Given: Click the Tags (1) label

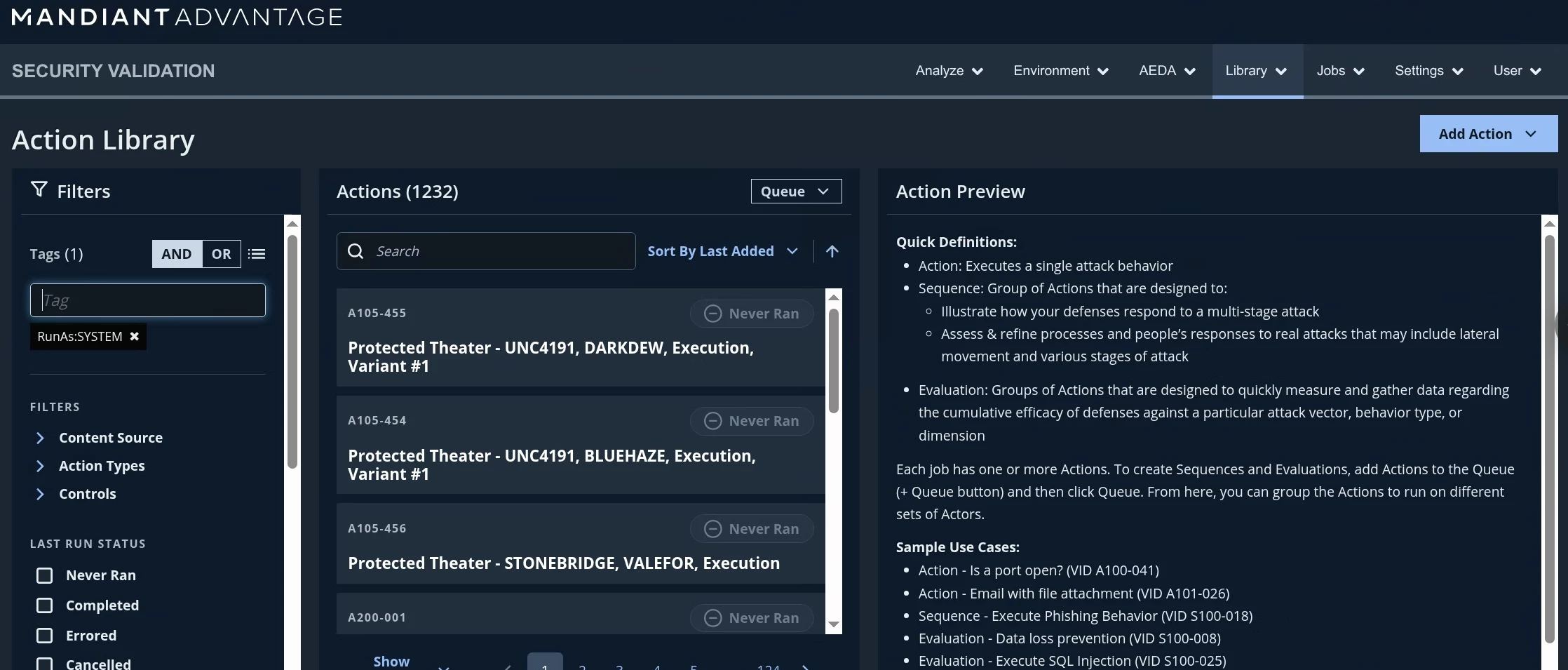Looking at the screenshot, I should click(57, 254).
